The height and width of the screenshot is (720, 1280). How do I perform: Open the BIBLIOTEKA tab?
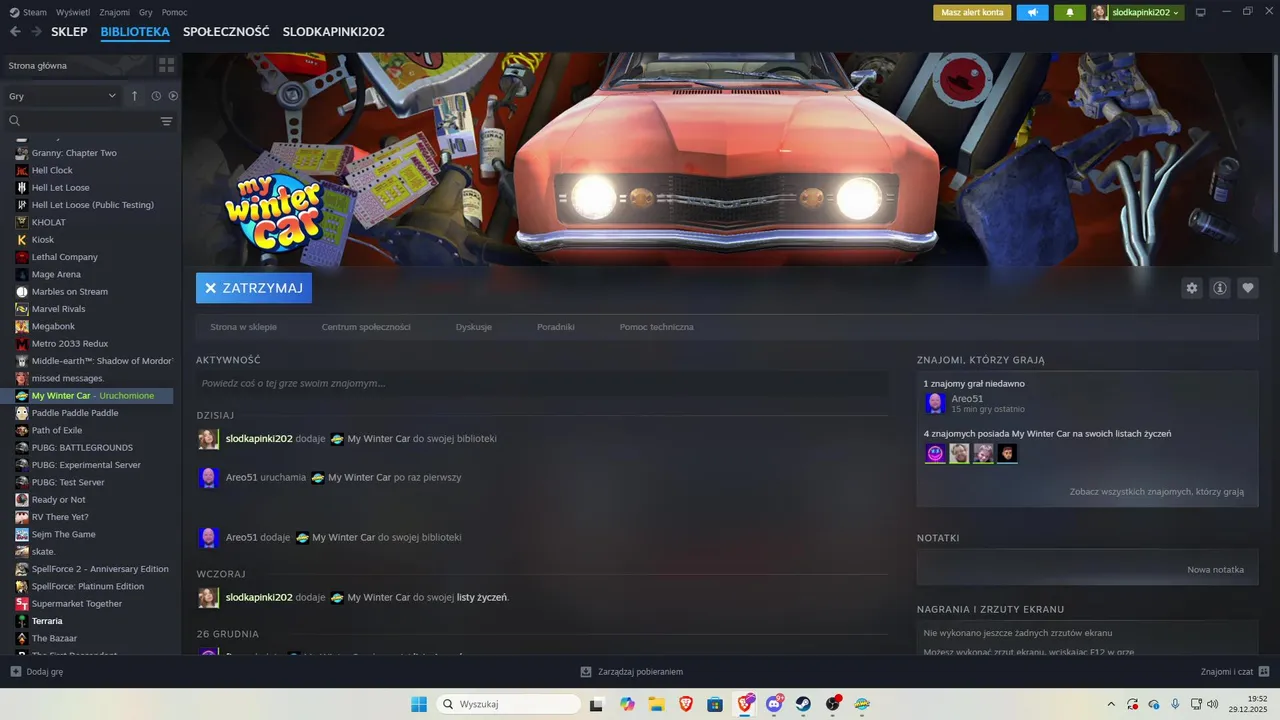pos(135,32)
